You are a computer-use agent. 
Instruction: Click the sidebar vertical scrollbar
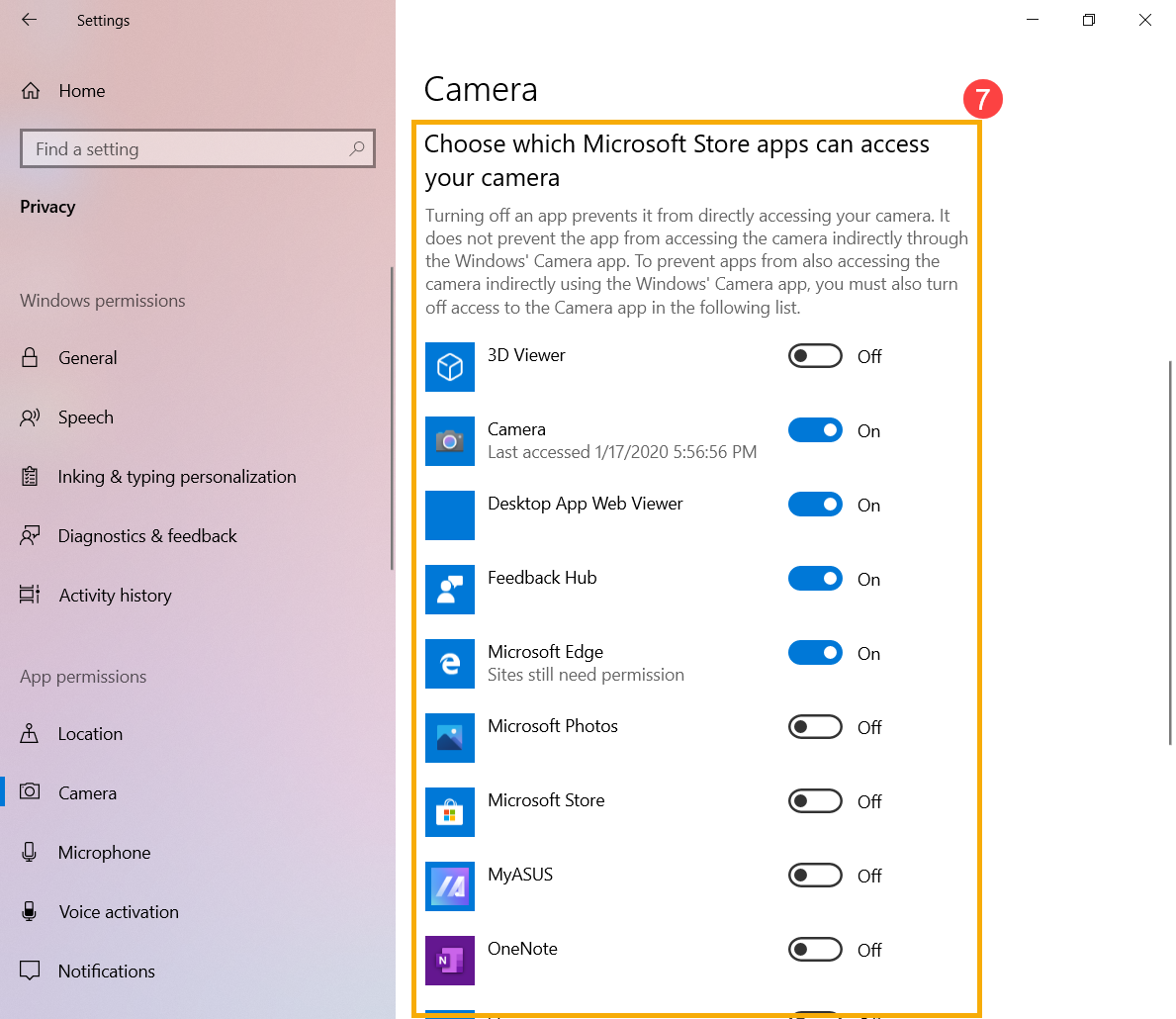392,418
